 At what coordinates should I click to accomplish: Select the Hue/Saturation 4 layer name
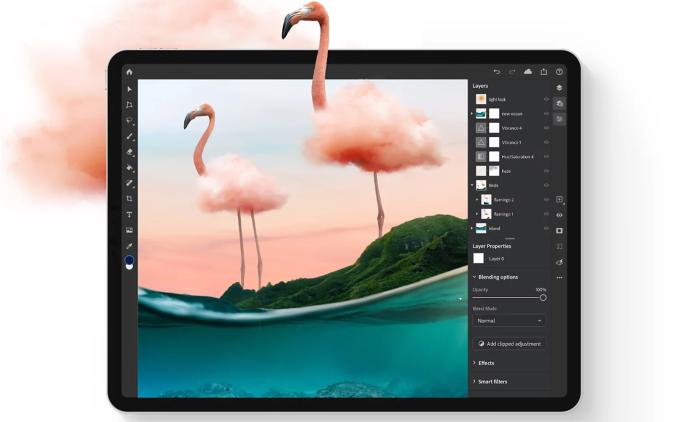pos(517,157)
